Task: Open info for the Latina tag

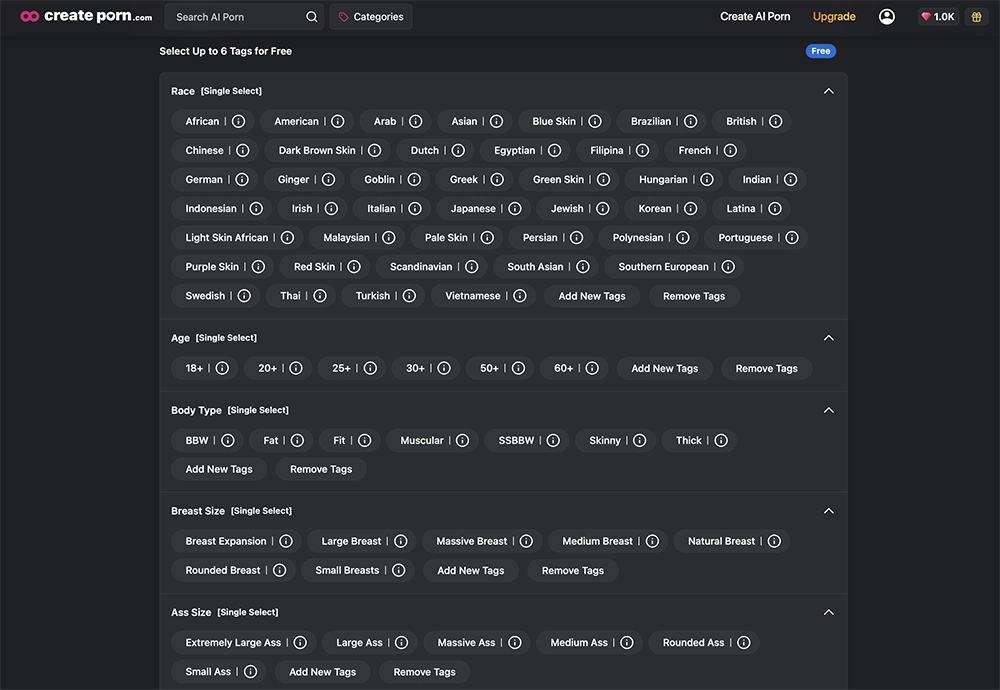Action: [777, 208]
